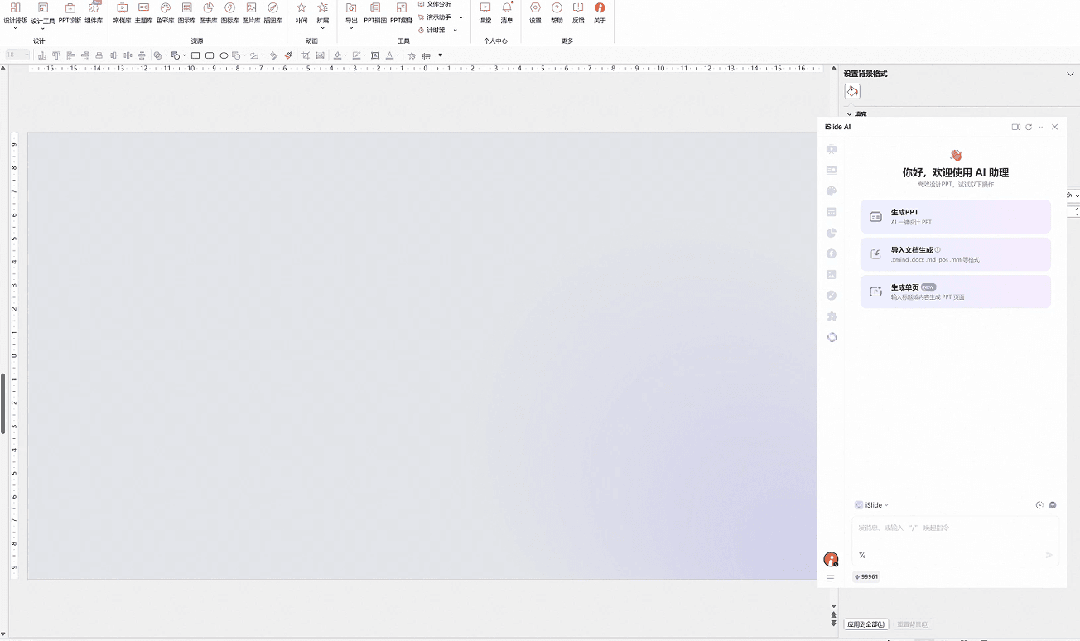Open the 图表库 chart library

pos(209,12)
